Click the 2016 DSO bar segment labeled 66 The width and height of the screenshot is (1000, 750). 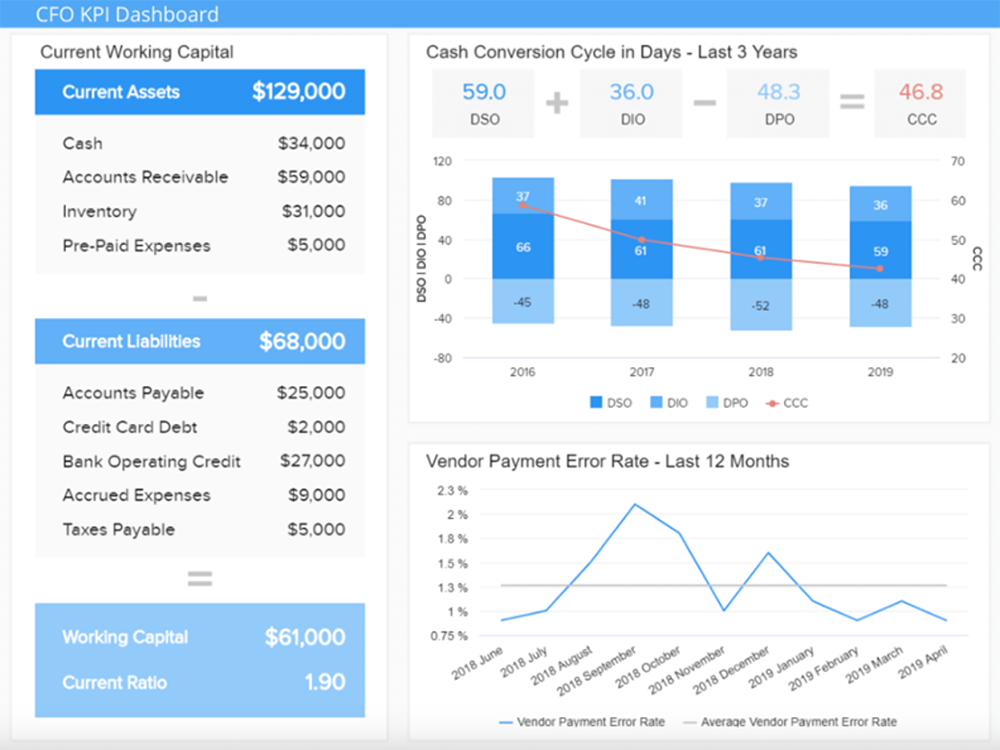click(523, 247)
